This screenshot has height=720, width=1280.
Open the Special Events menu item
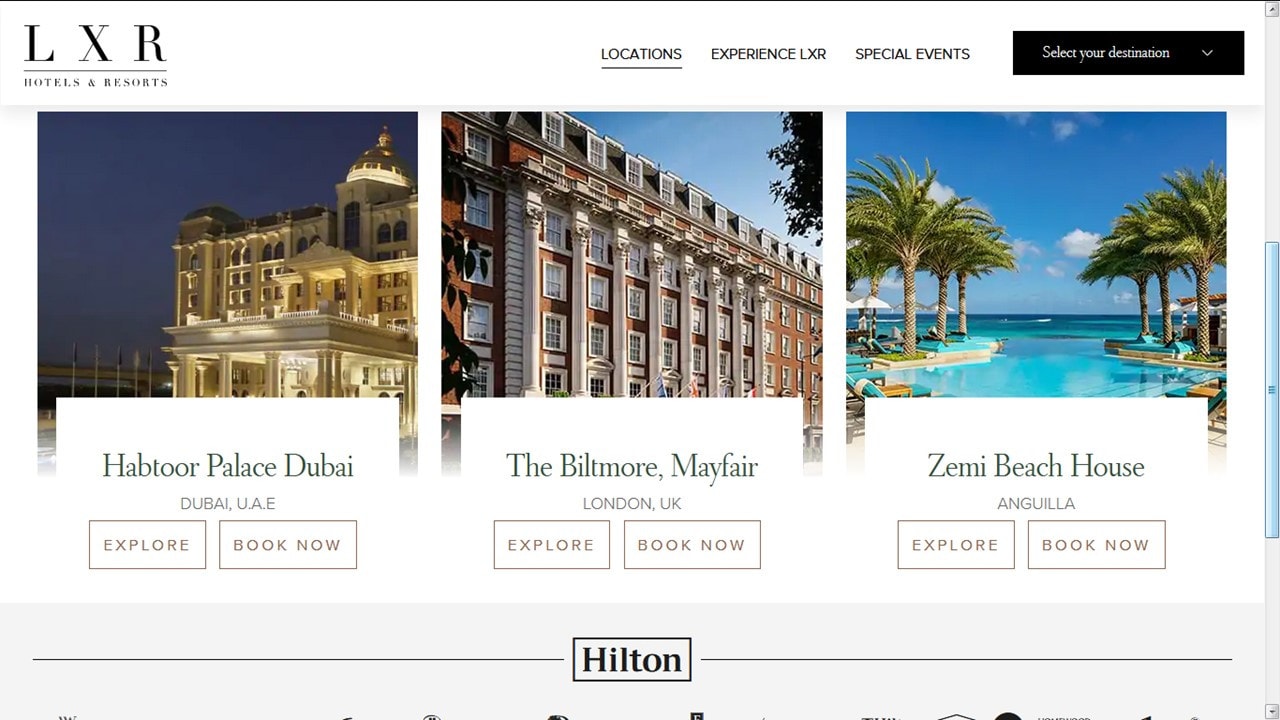[x=912, y=54]
